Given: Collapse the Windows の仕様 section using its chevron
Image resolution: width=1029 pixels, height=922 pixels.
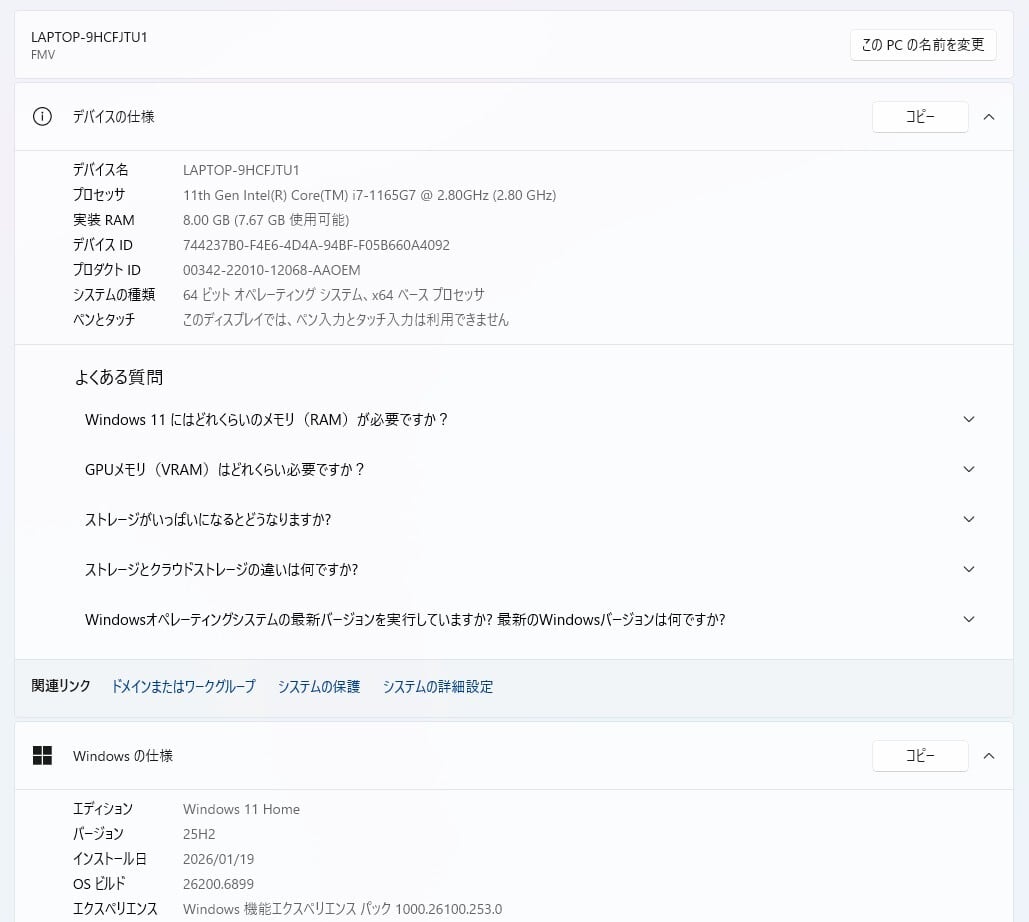Looking at the screenshot, I should (988, 756).
